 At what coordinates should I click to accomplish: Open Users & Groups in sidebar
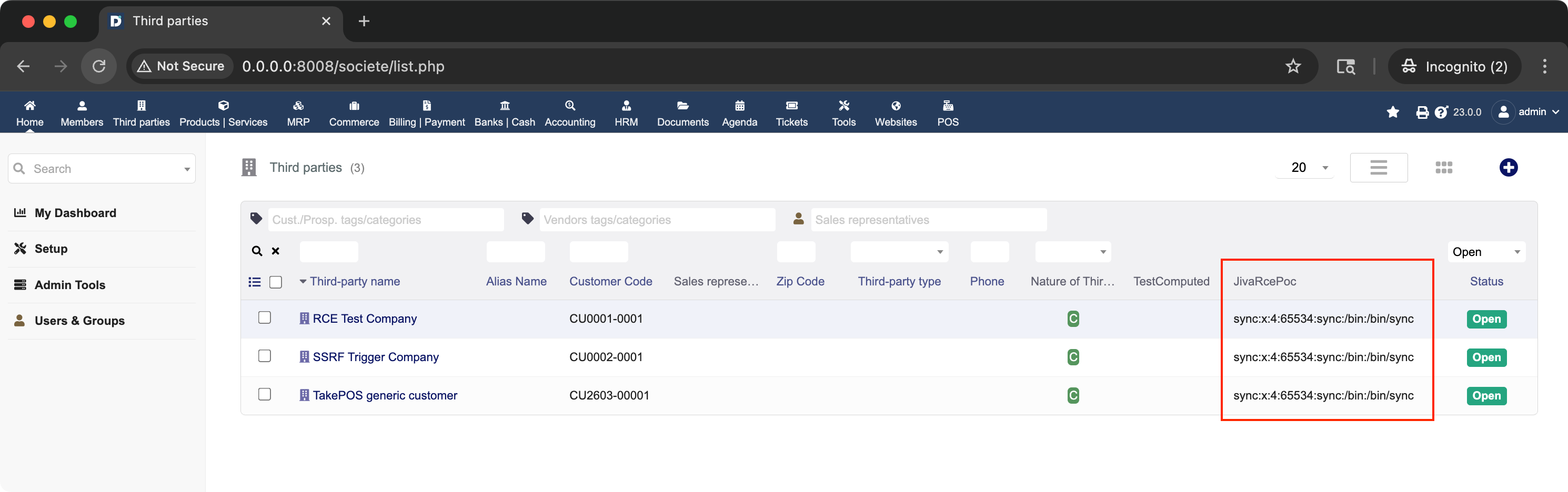(x=80, y=321)
